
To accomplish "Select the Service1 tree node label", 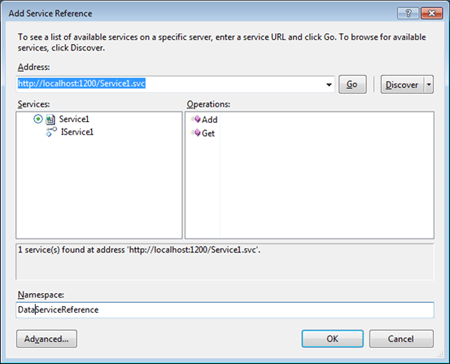I will (x=74, y=119).
